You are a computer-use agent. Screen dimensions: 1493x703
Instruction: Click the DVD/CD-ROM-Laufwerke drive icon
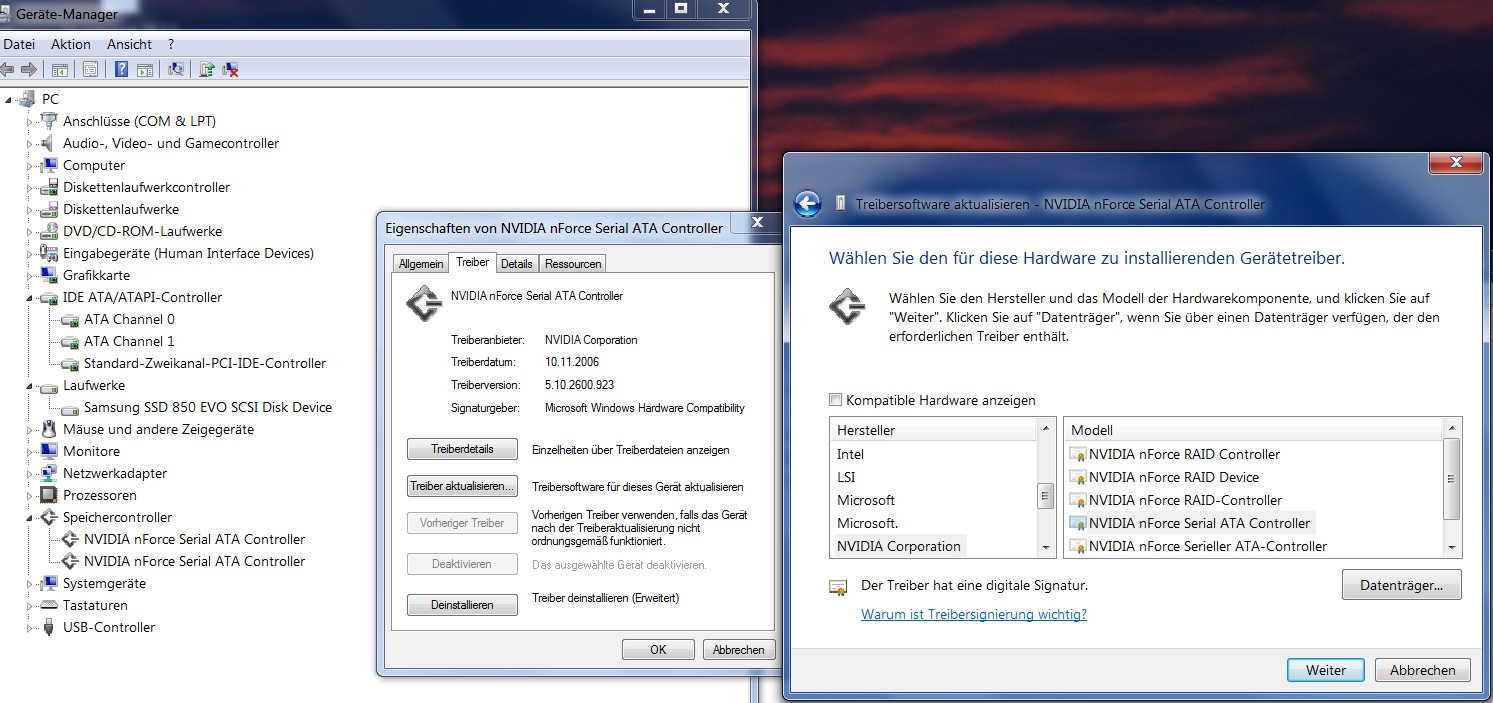tap(48, 231)
